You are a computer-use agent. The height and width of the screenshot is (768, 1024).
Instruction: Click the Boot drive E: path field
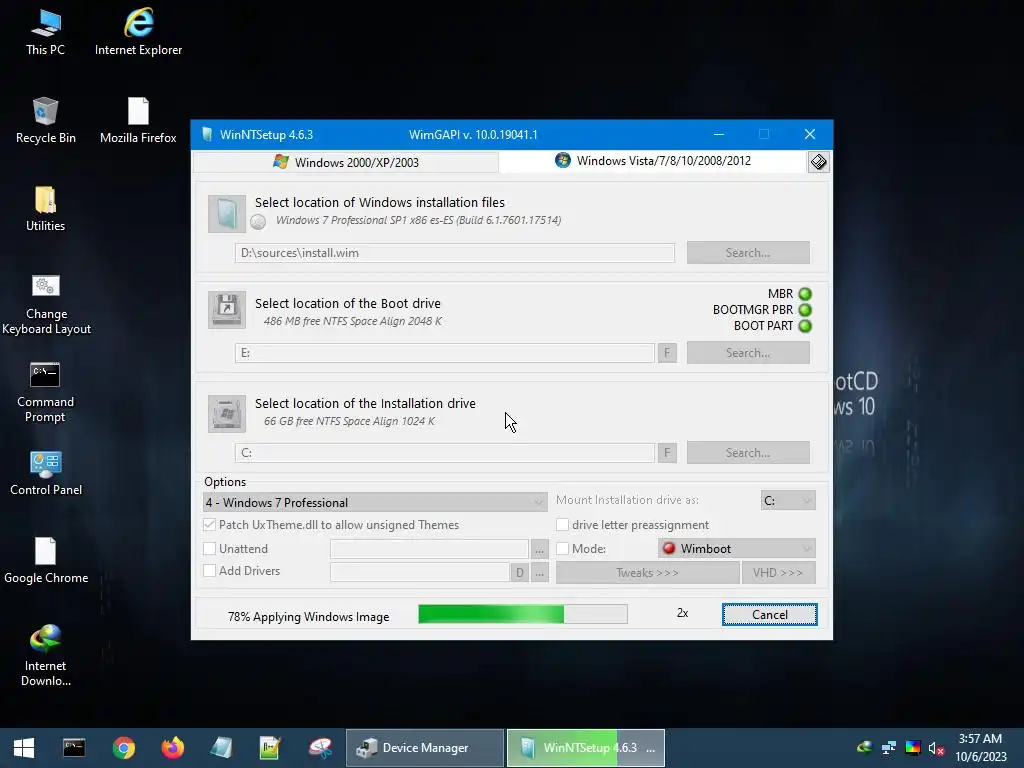point(445,353)
